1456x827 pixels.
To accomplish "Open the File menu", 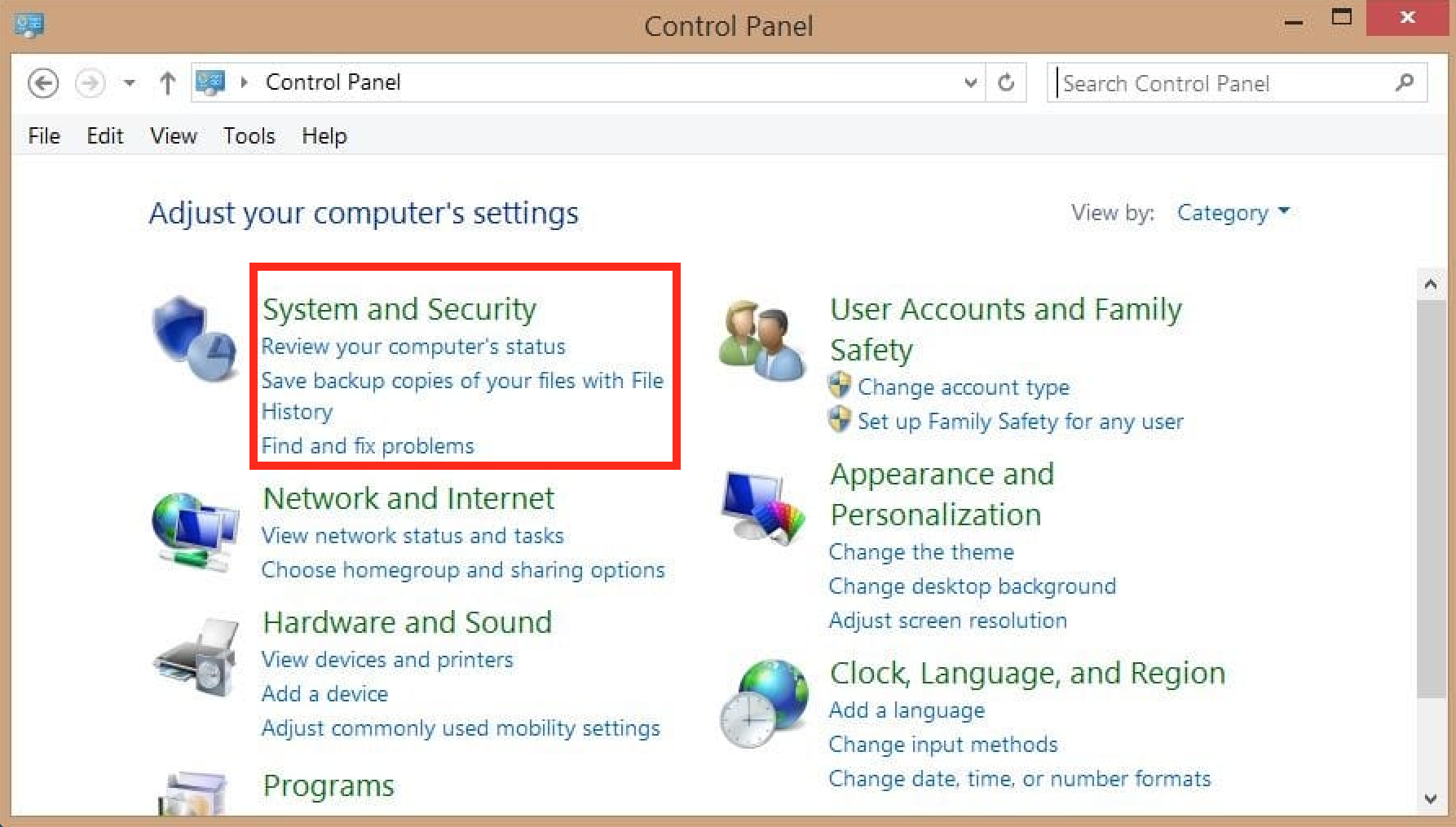I will coord(44,135).
